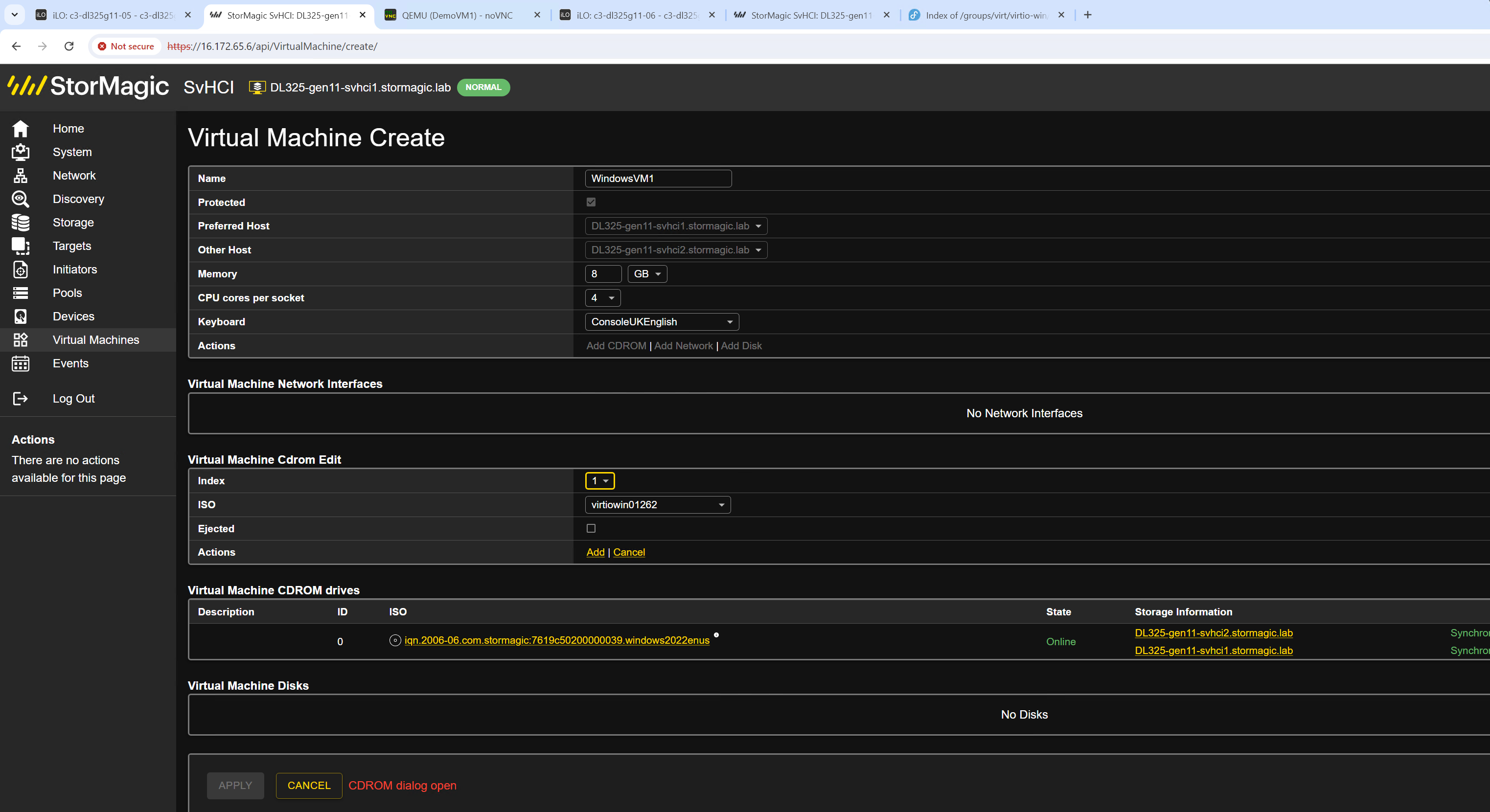
Task: Close the QEMU noVNC tab
Action: pos(537,15)
